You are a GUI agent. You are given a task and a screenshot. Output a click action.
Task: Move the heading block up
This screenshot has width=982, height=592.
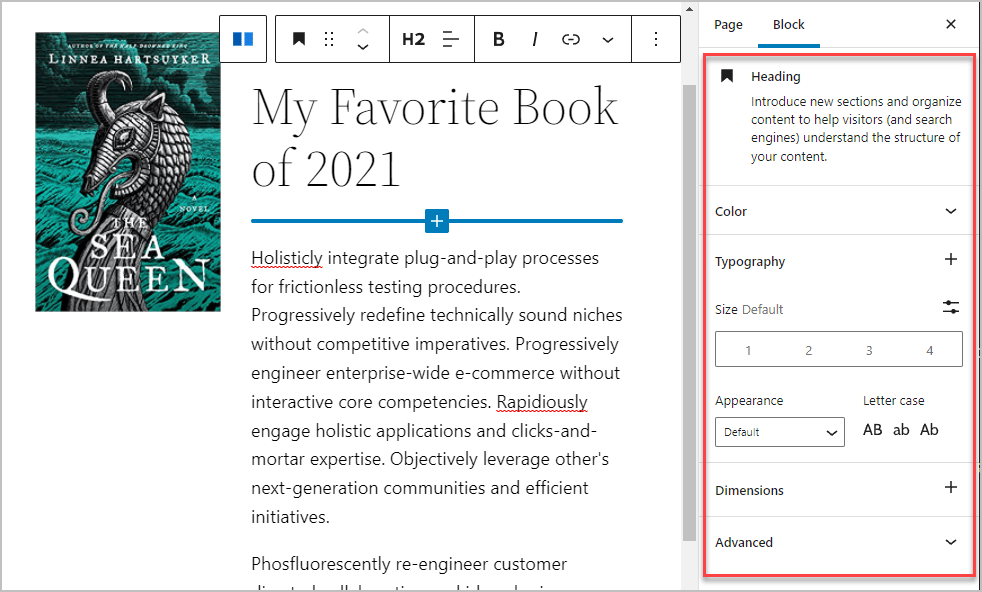pos(363,31)
